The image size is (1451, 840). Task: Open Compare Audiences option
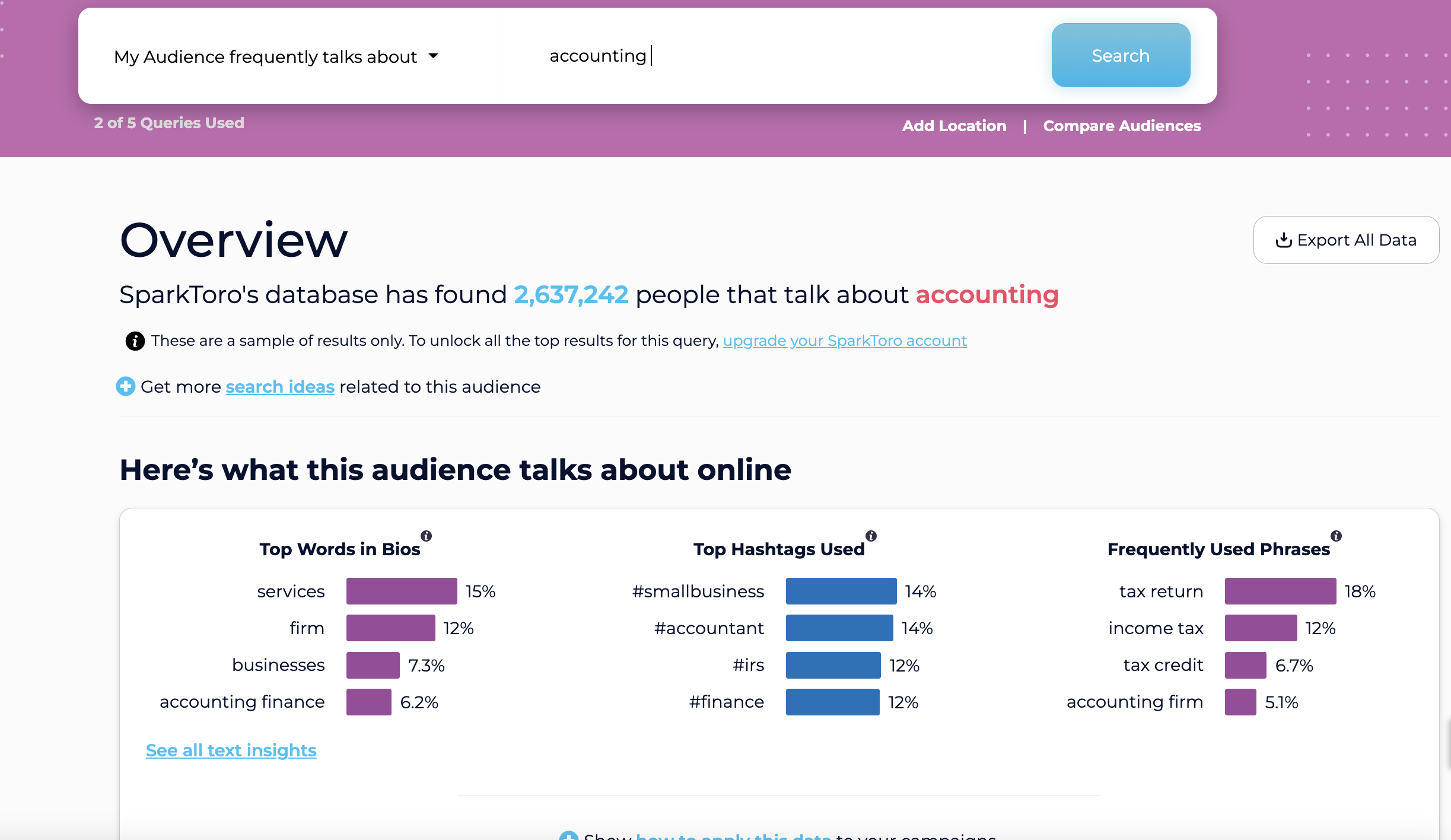[x=1122, y=126]
